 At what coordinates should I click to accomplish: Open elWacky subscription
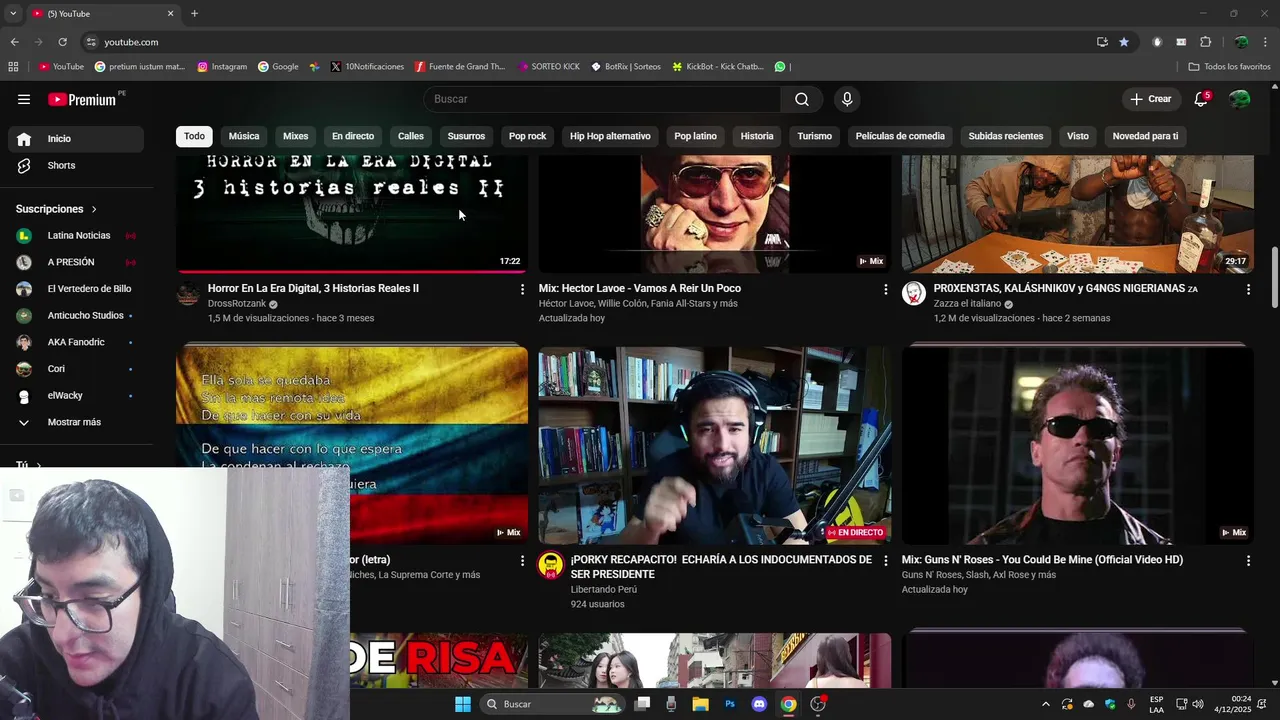(x=75, y=396)
